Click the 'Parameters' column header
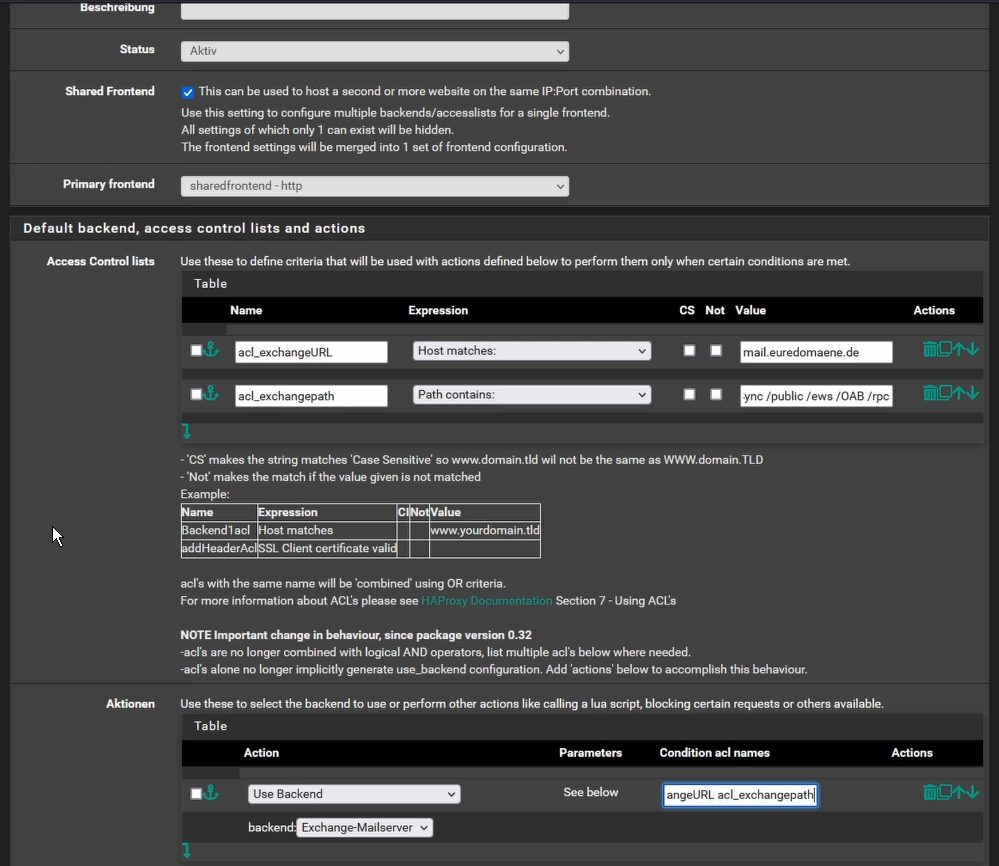 click(x=591, y=753)
